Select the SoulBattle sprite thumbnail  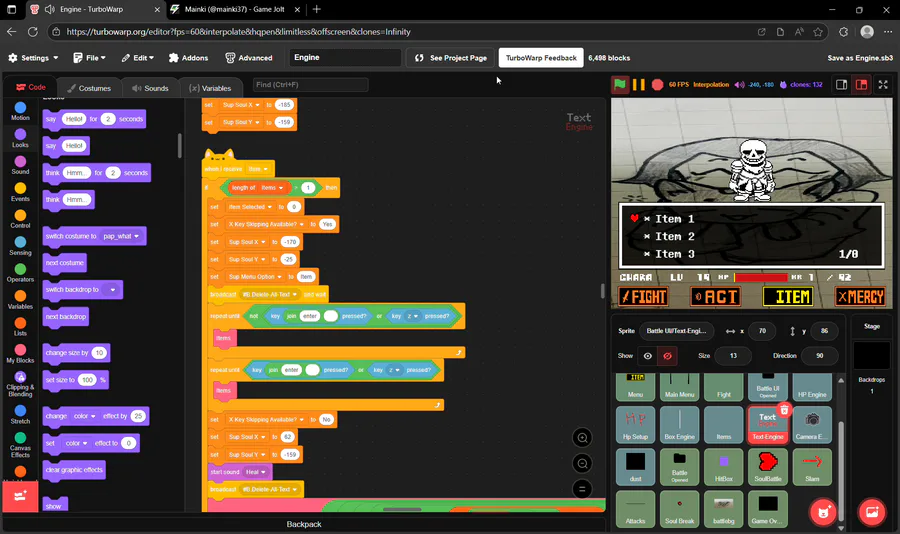pyautogui.click(x=767, y=467)
